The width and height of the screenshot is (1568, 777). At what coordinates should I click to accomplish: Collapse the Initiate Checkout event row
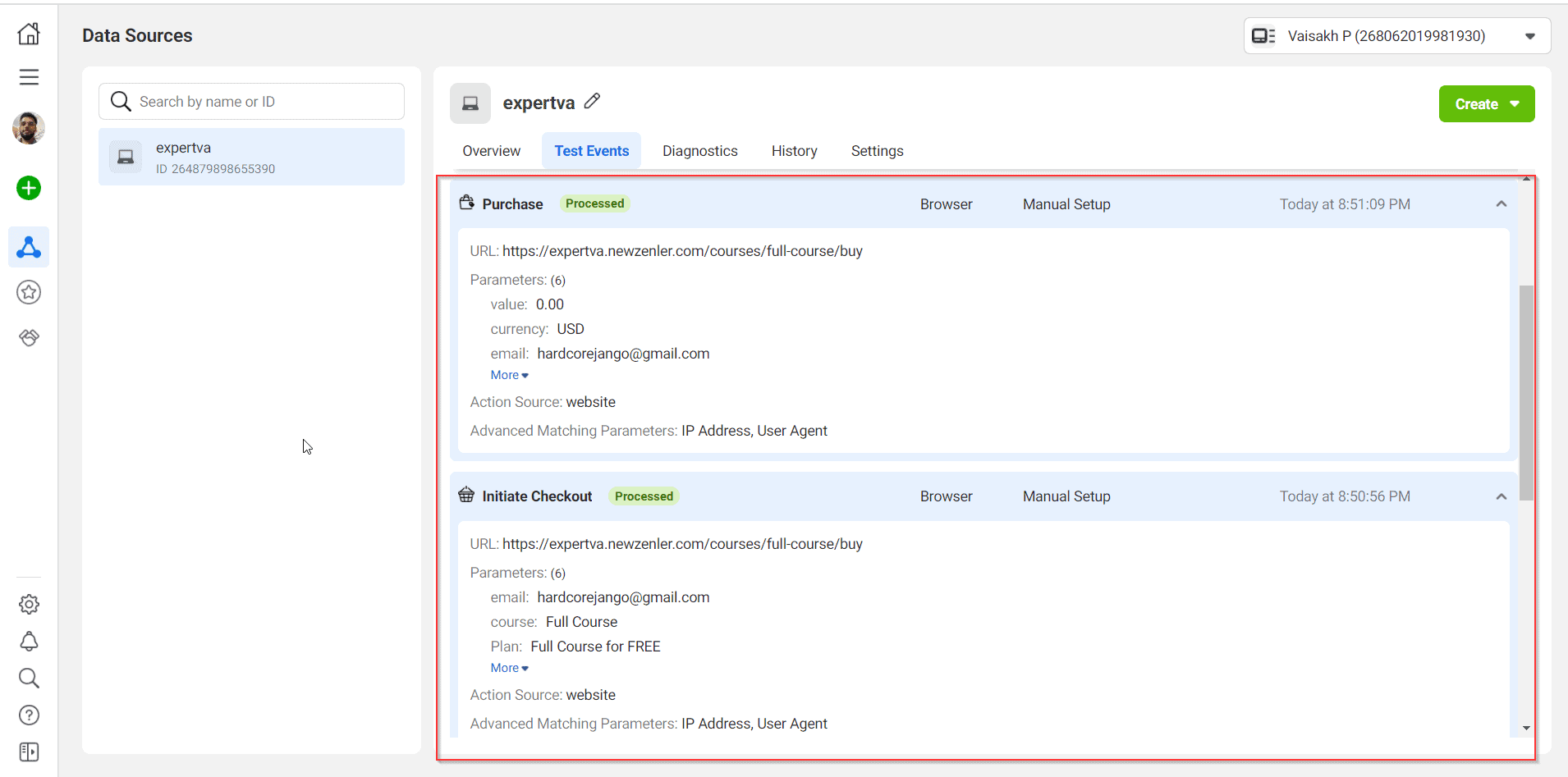[x=1501, y=496]
